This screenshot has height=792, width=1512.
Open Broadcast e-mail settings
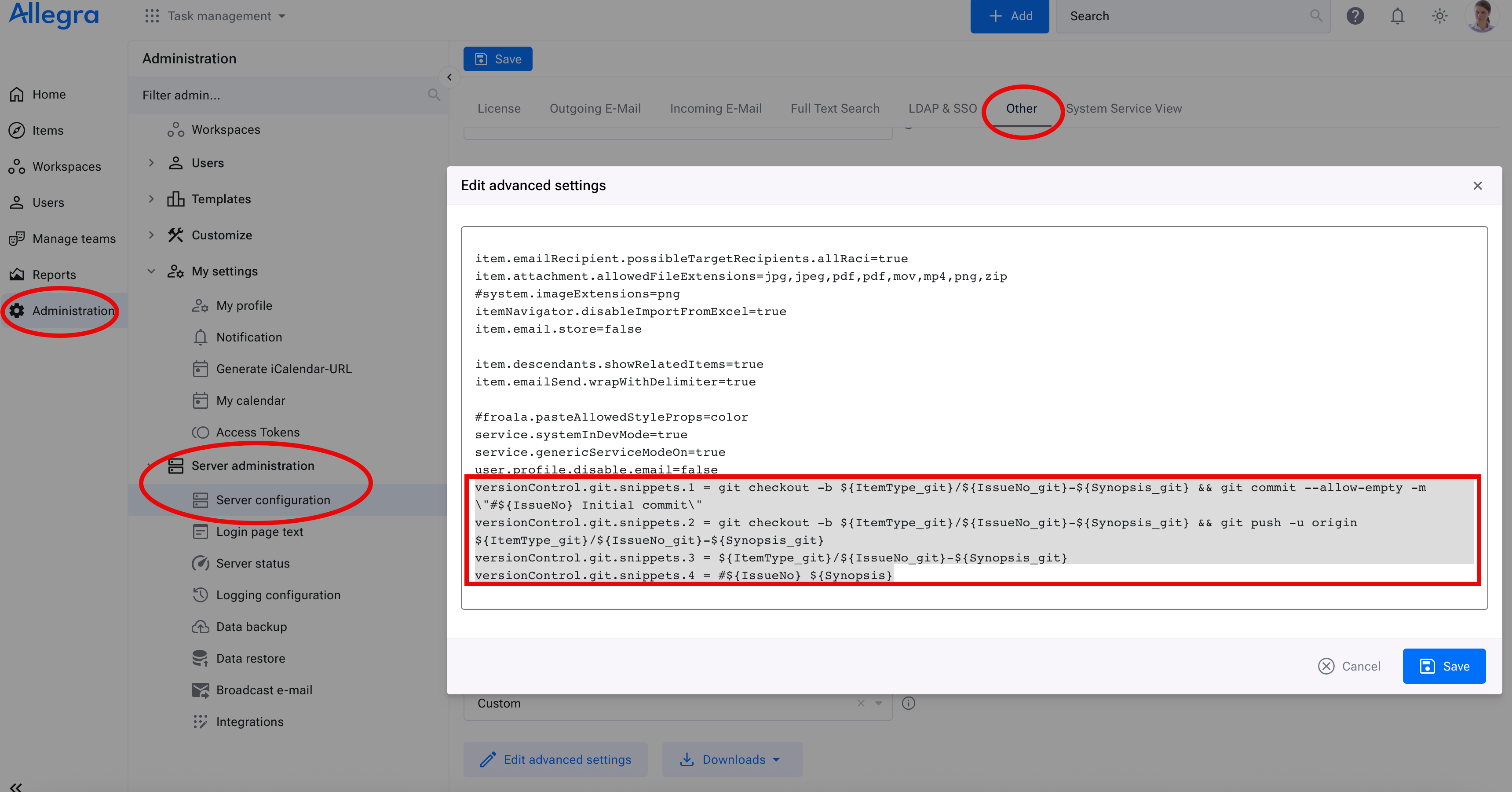(x=264, y=690)
